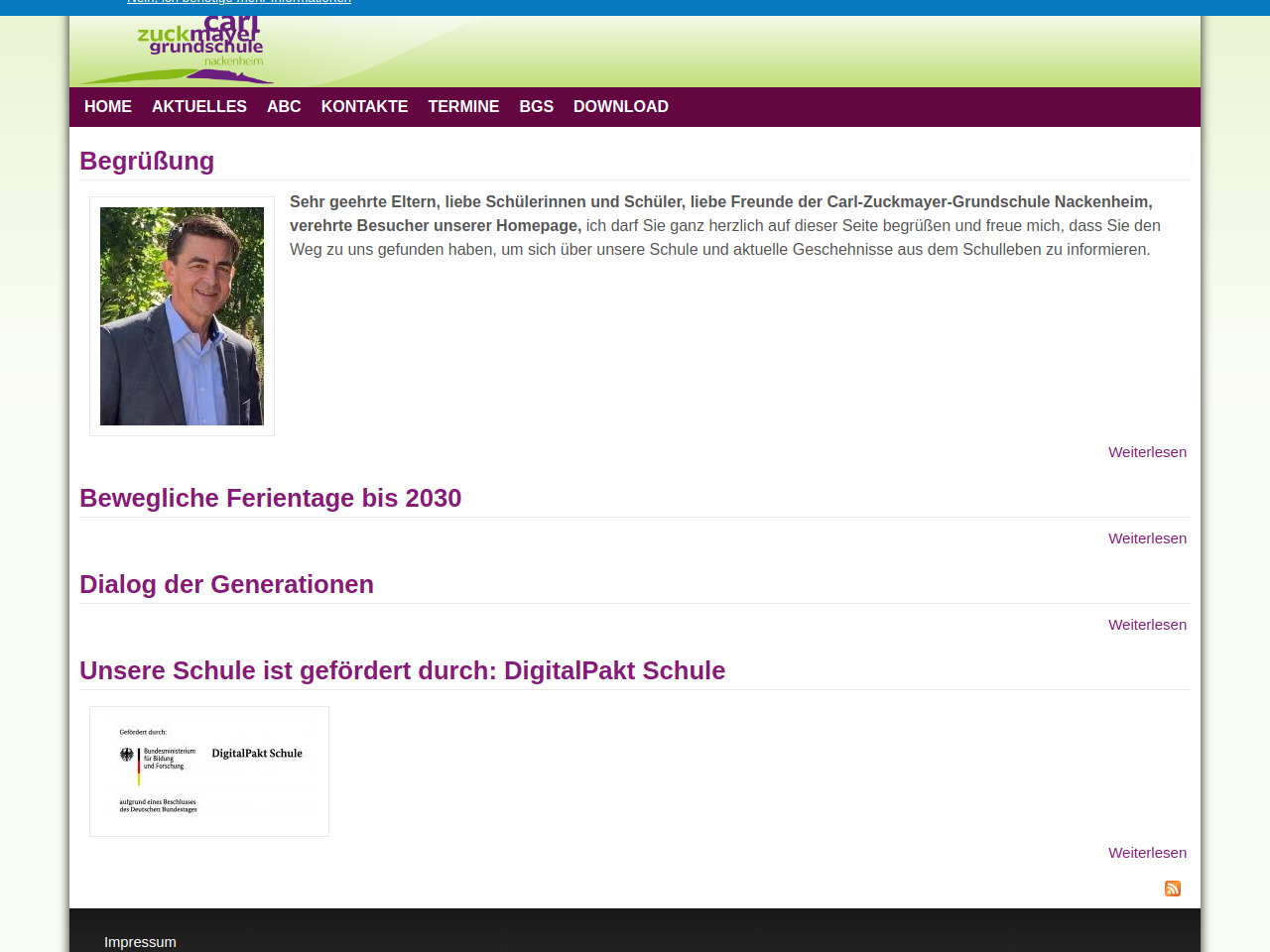Open the KONTAKTE navigation item

(x=364, y=107)
